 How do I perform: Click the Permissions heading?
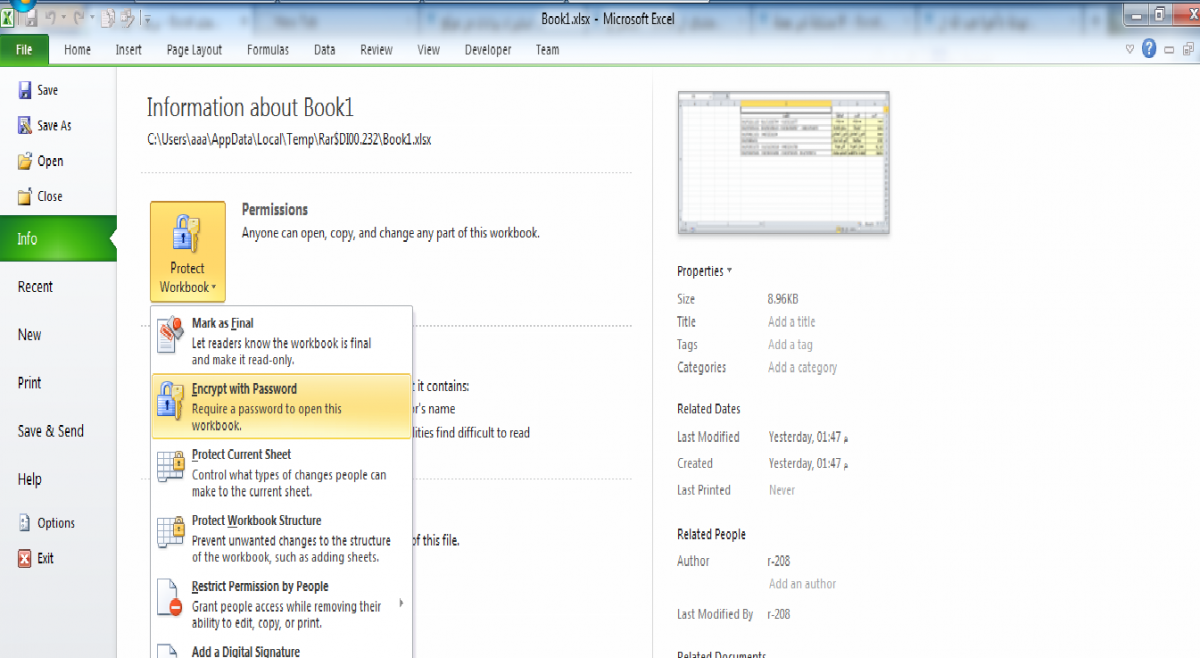(275, 210)
